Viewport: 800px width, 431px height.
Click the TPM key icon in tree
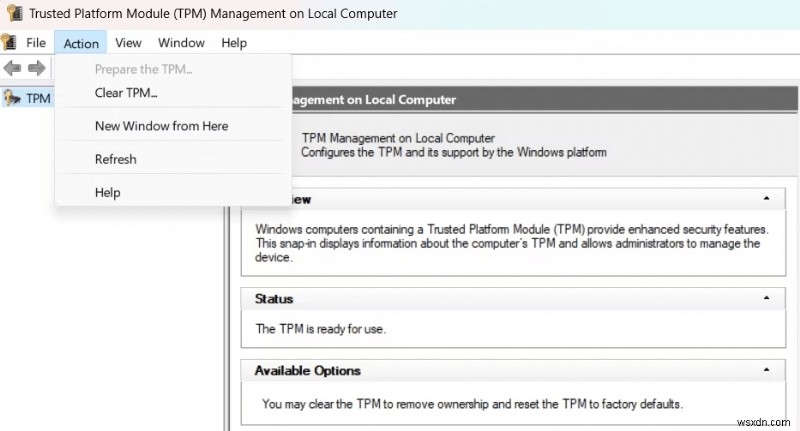point(12,97)
